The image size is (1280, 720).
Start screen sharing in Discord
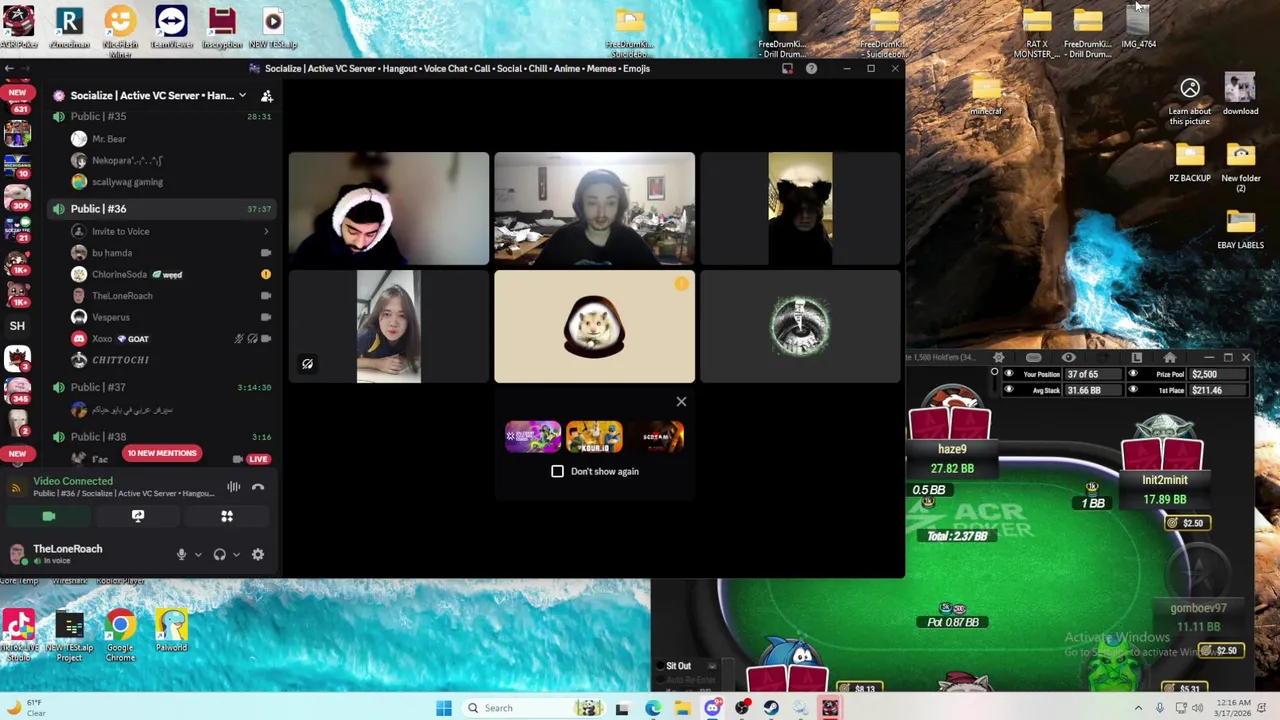[138, 516]
